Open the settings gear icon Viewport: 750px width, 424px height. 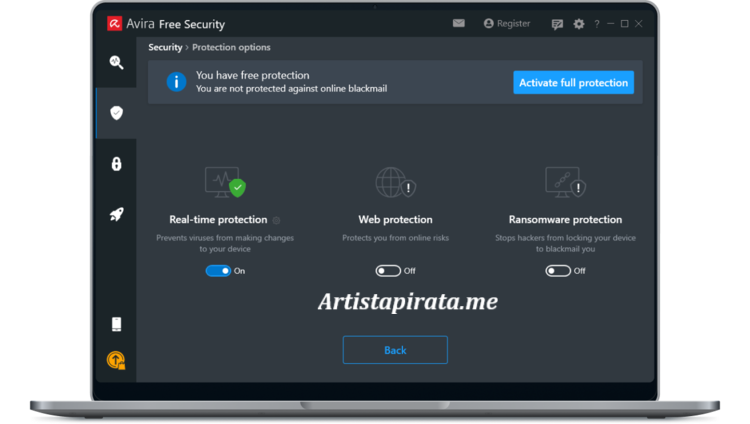(x=579, y=24)
